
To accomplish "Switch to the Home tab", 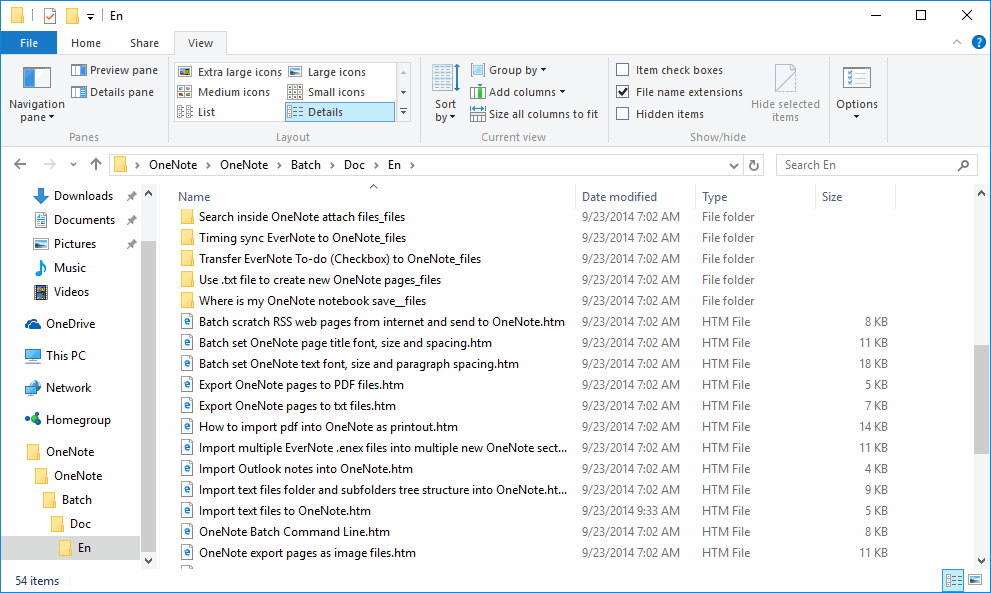I will tap(86, 43).
